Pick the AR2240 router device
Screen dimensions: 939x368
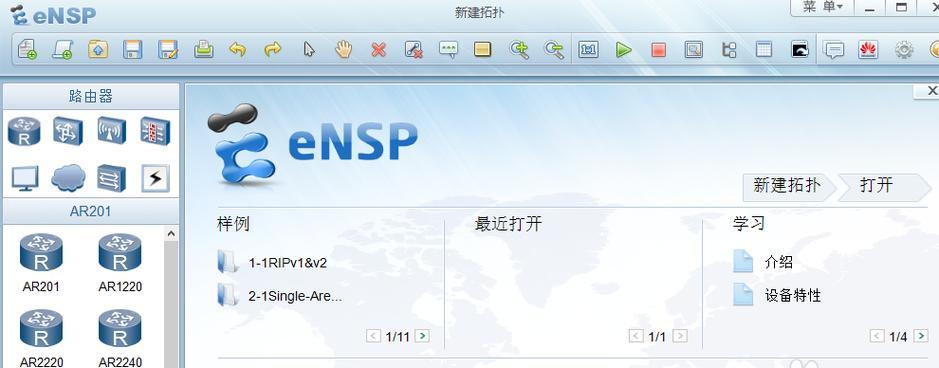point(120,338)
